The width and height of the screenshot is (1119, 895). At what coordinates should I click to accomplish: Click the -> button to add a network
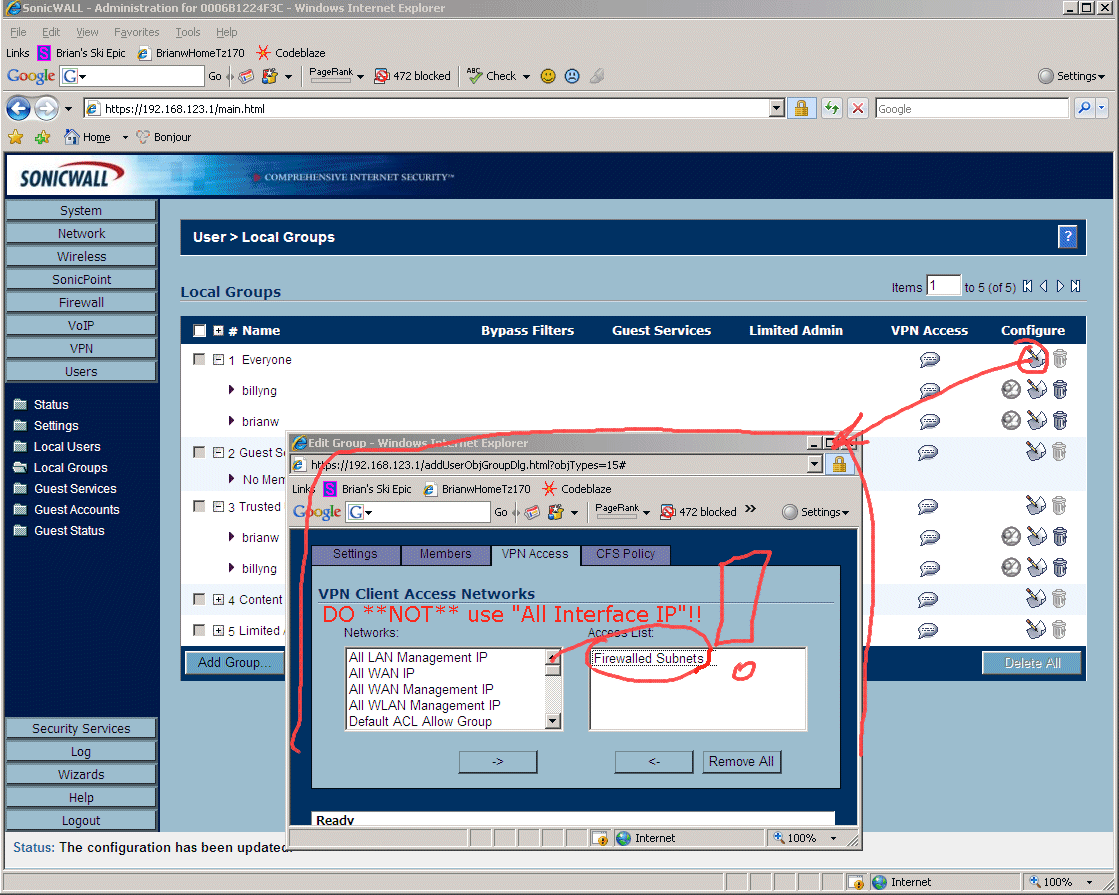pyautogui.click(x=497, y=762)
